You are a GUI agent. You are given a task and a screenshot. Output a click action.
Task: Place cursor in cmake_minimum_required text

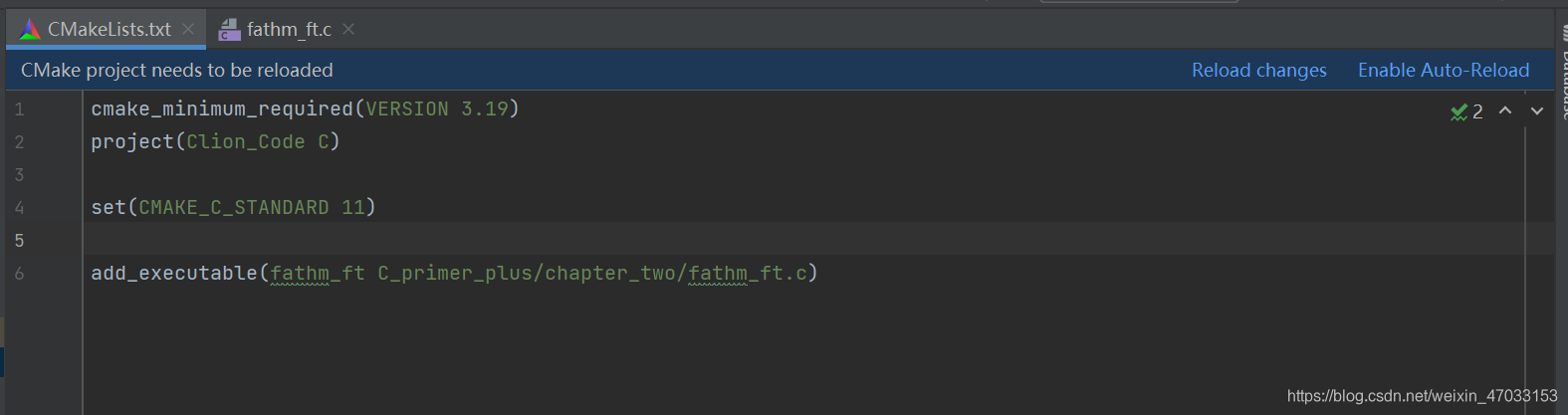(x=222, y=108)
